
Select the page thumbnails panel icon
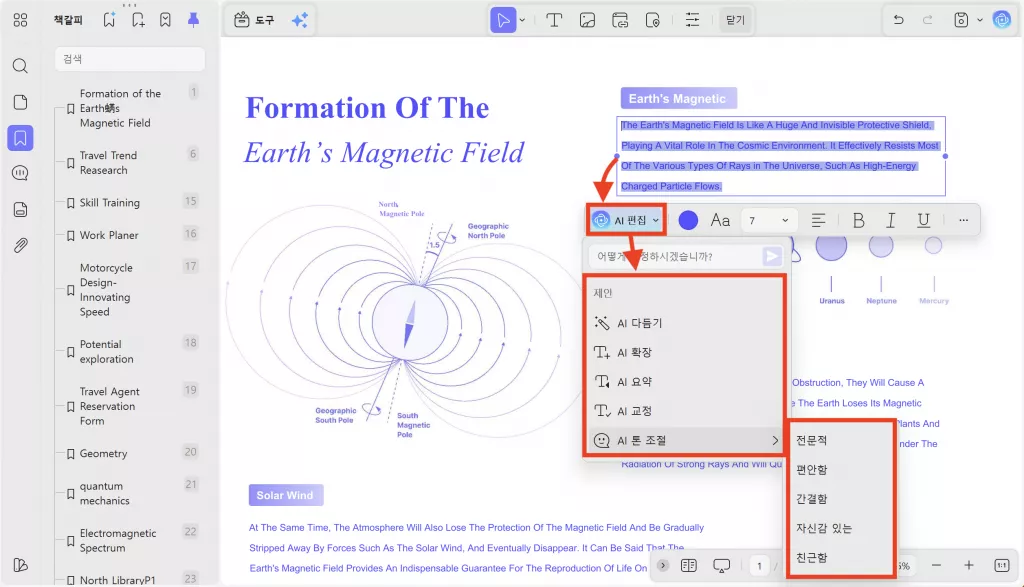tap(21, 102)
